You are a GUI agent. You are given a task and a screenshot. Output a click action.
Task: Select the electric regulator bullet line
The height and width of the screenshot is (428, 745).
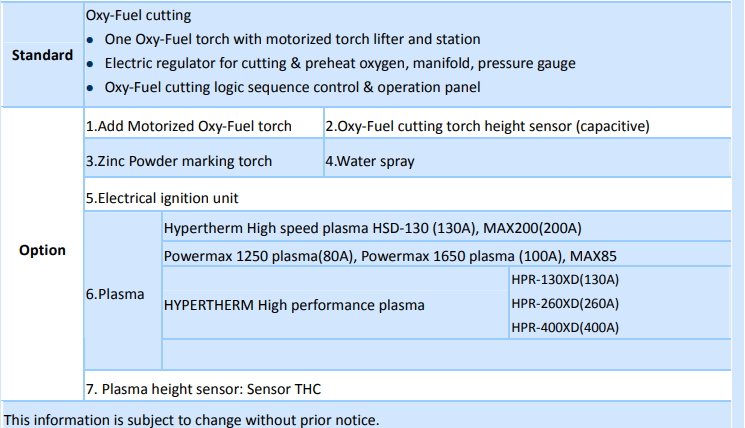[x=340, y=63]
